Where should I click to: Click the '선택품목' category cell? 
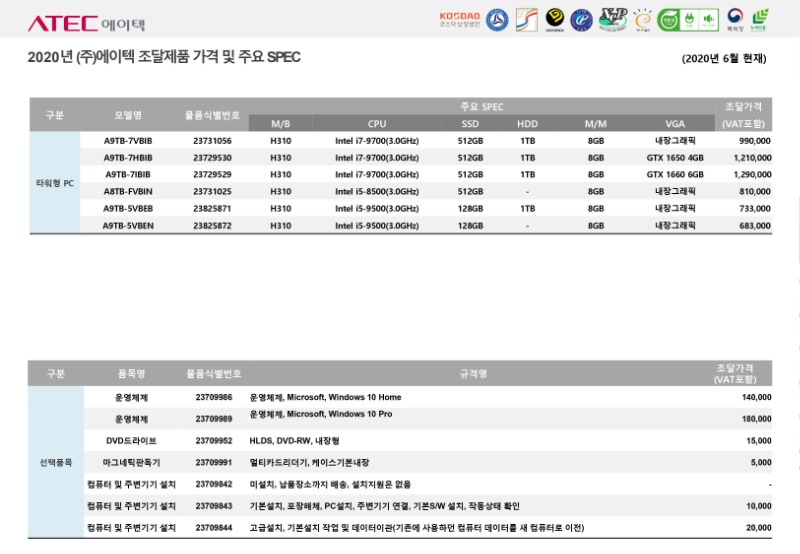pos(56,463)
